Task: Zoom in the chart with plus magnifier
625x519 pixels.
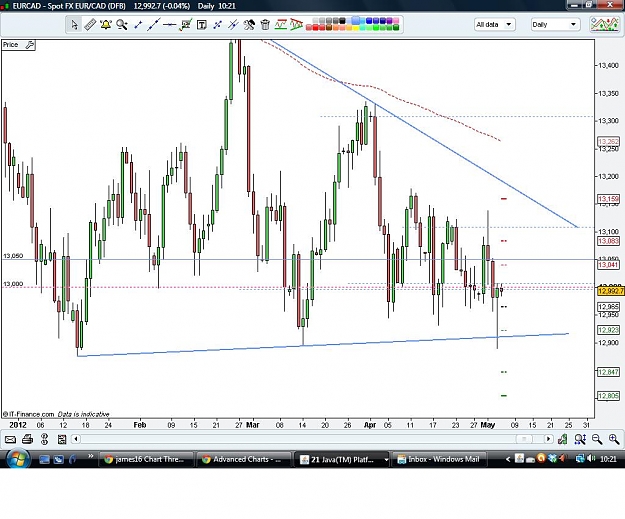Action: [x=614, y=439]
